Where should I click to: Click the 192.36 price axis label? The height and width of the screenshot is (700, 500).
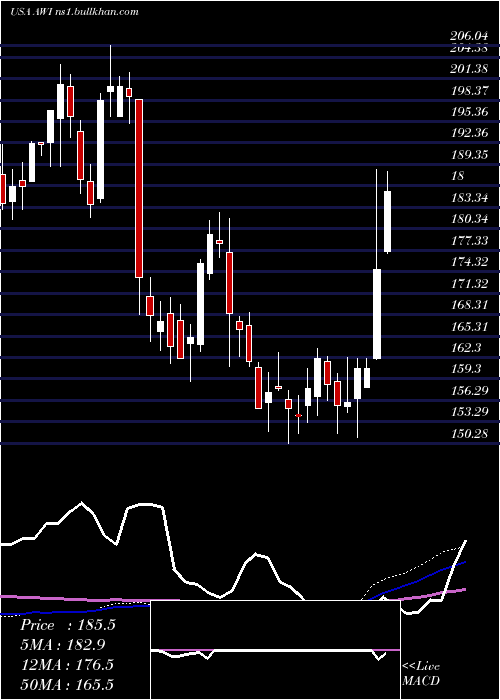(469, 133)
